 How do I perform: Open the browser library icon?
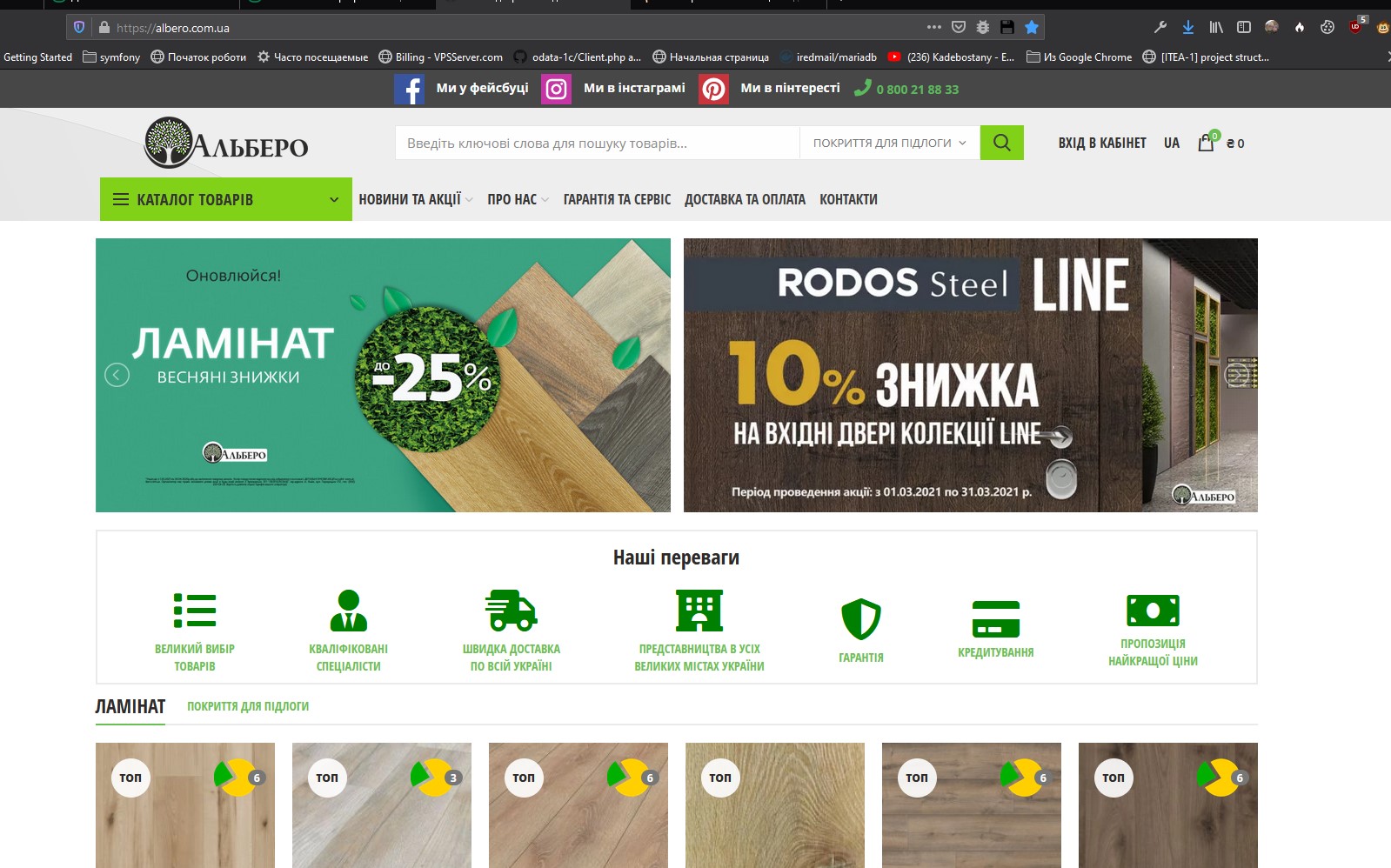[x=1216, y=27]
